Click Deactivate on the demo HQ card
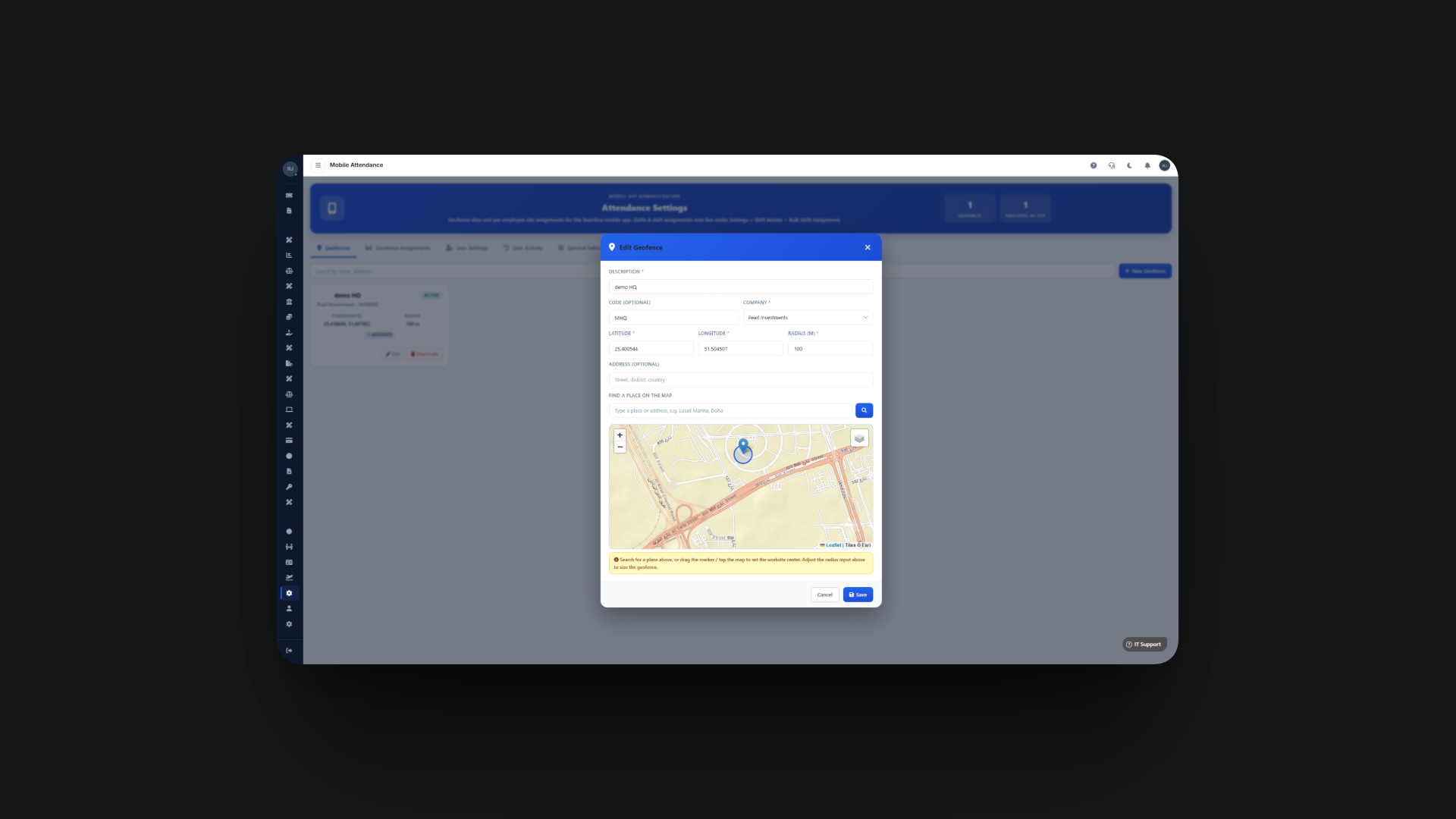Viewport: 1456px width, 819px height. [425, 354]
